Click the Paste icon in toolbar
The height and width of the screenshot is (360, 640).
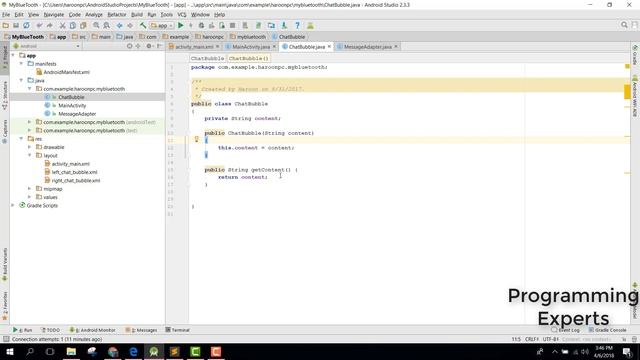(83, 25)
